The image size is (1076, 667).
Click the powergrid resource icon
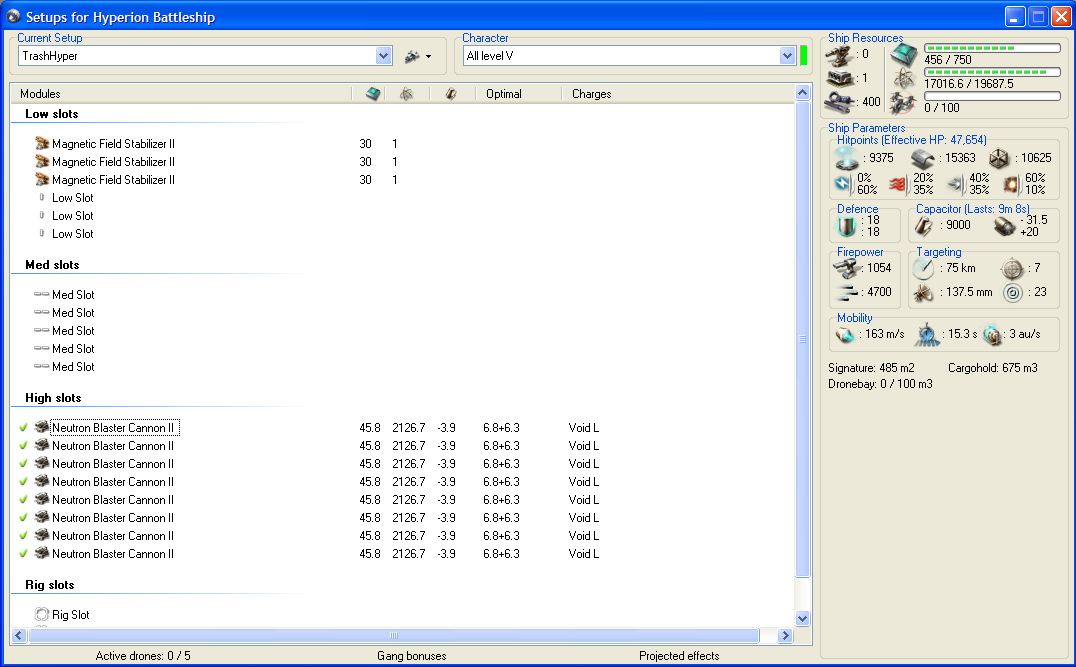pyautogui.click(x=904, y=78)
